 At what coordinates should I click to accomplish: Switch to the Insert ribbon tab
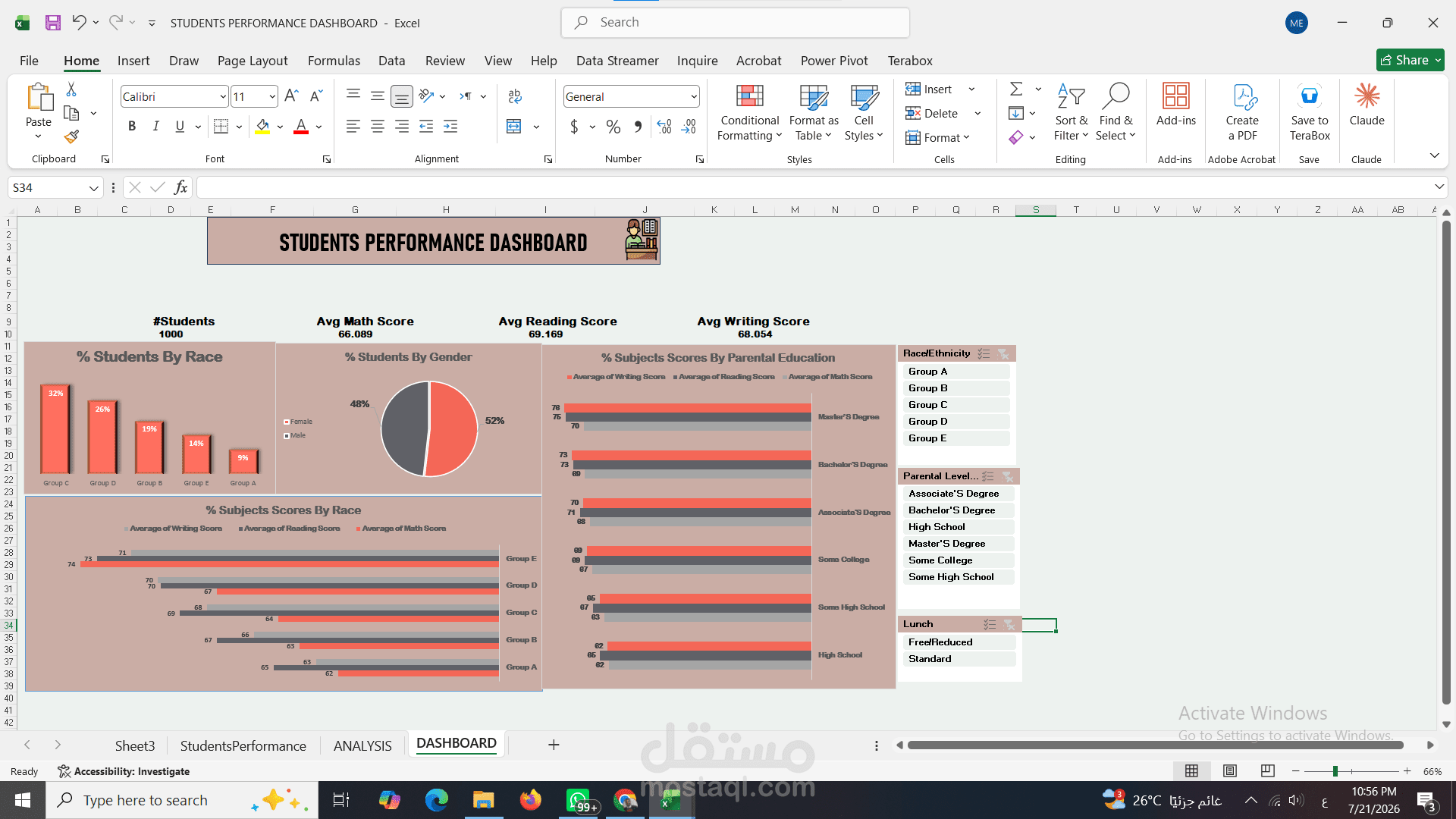coord(133,61)
